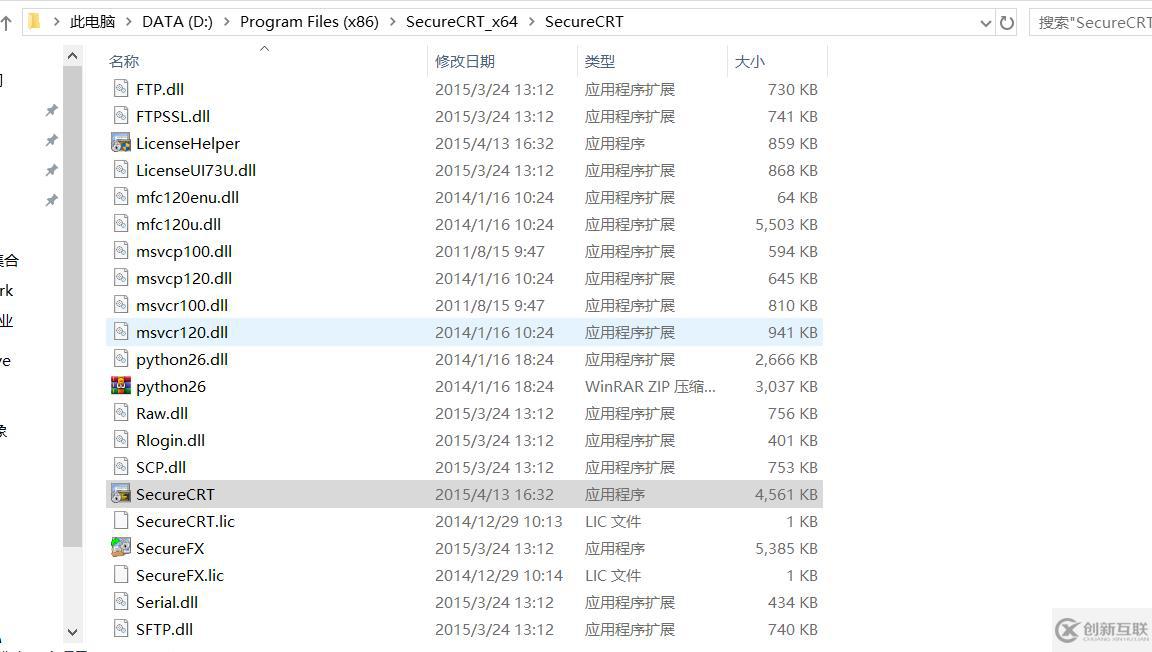Select the file named python26.dll
The width and height of the screenshot is (1152, 652).
[181, 359]
